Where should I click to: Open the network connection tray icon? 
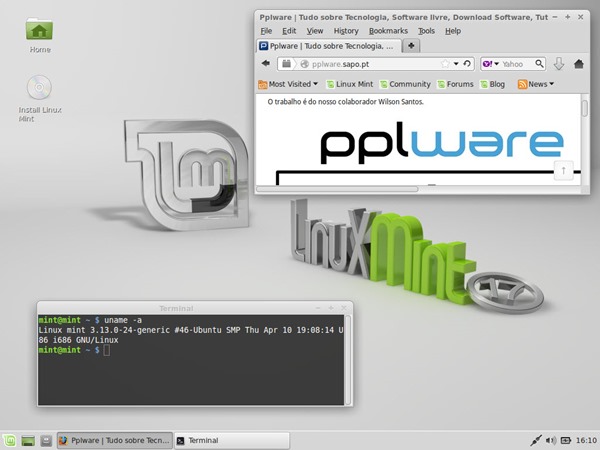536,440
